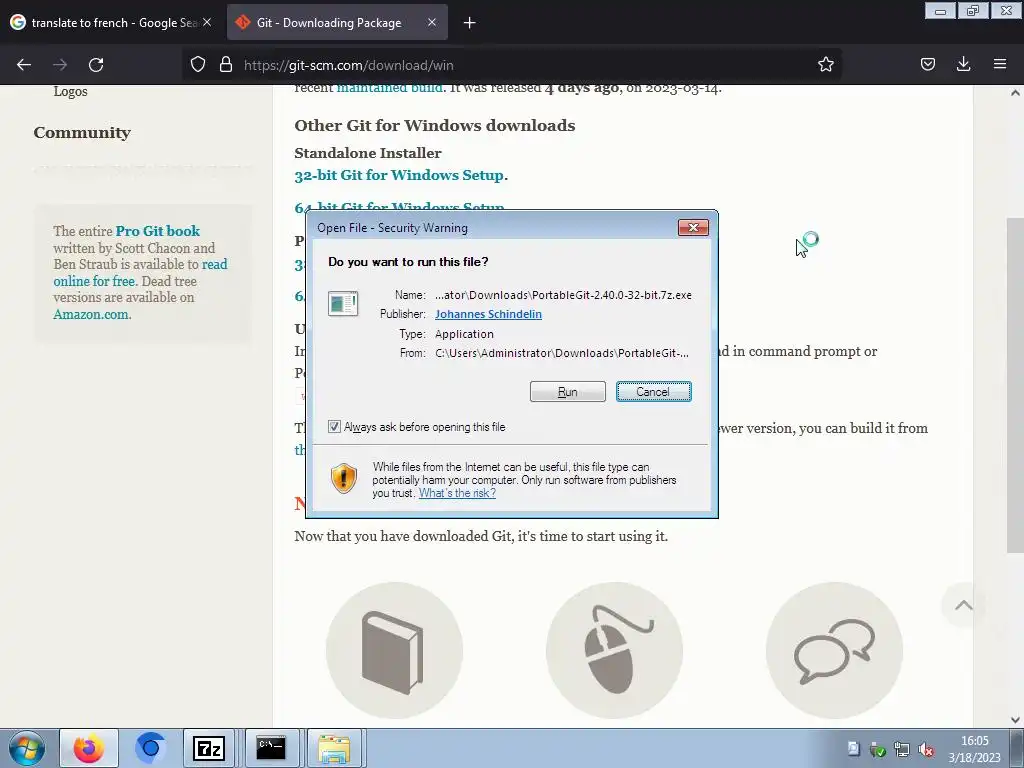
Task: Open the Logos sidebar link
Action: [x=71, y=91]
